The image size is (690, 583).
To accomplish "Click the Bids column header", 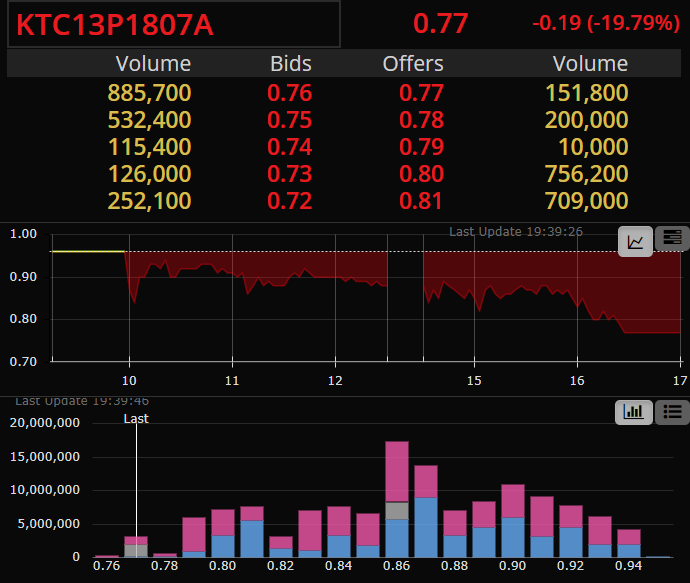I will point(291,64).
